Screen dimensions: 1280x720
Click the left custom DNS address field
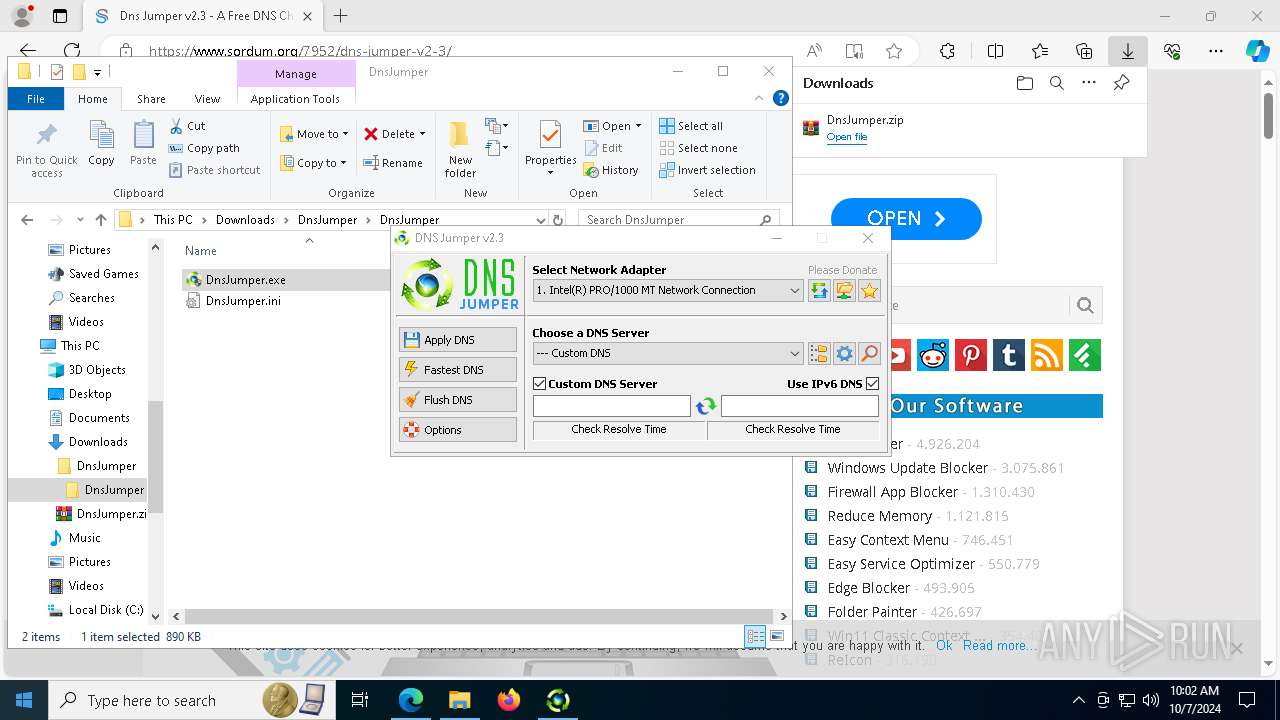612,406
